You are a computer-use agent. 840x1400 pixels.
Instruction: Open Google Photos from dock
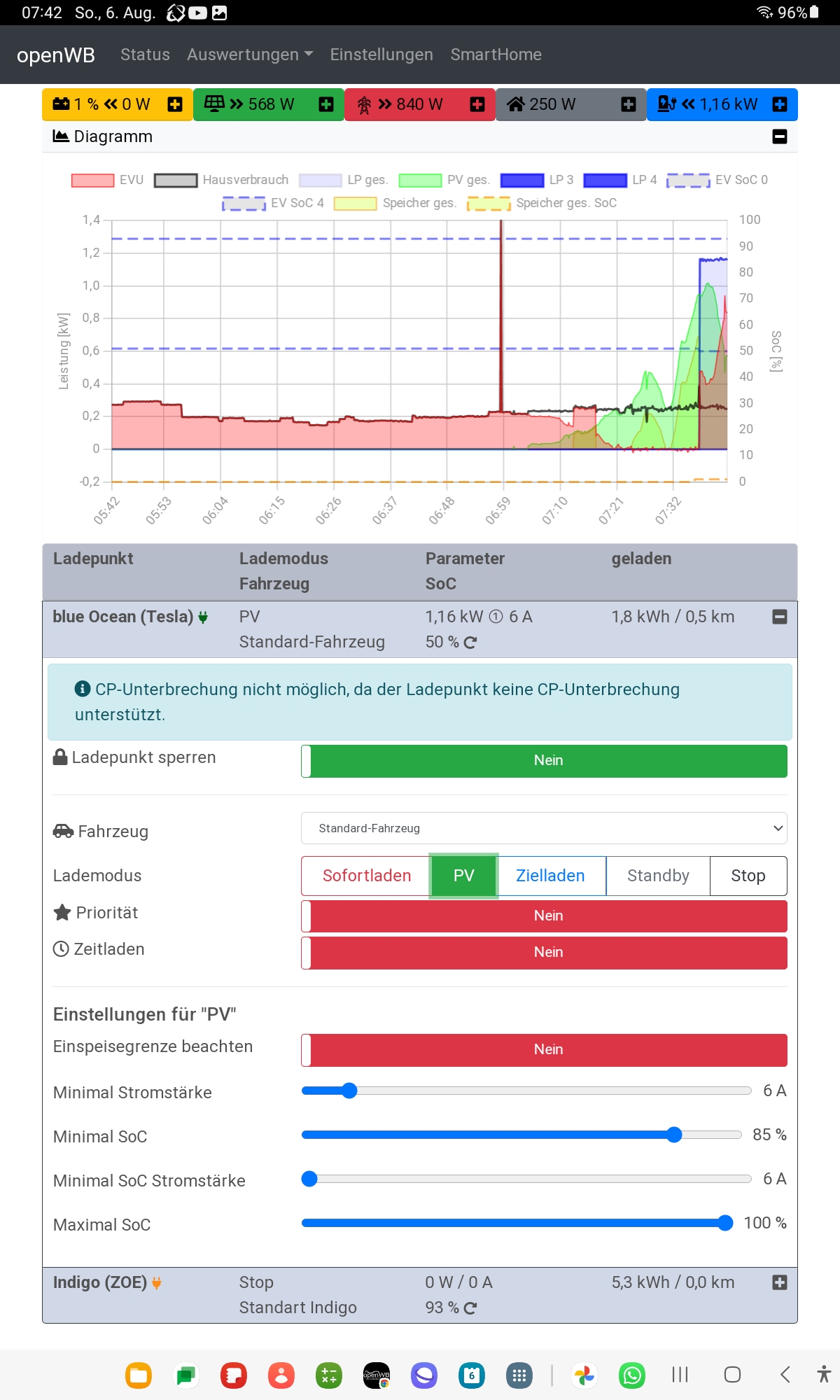[584, 1375]
